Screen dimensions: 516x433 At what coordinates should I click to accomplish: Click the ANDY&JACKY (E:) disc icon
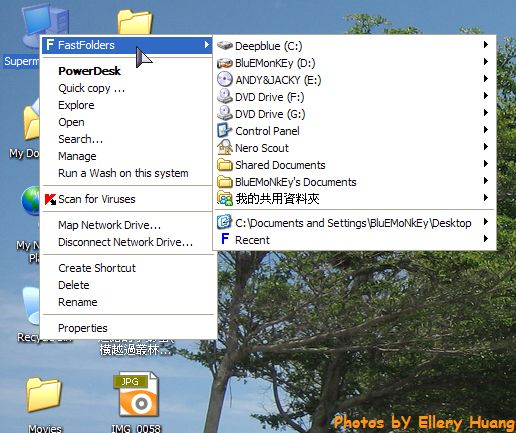click(225, 79)
